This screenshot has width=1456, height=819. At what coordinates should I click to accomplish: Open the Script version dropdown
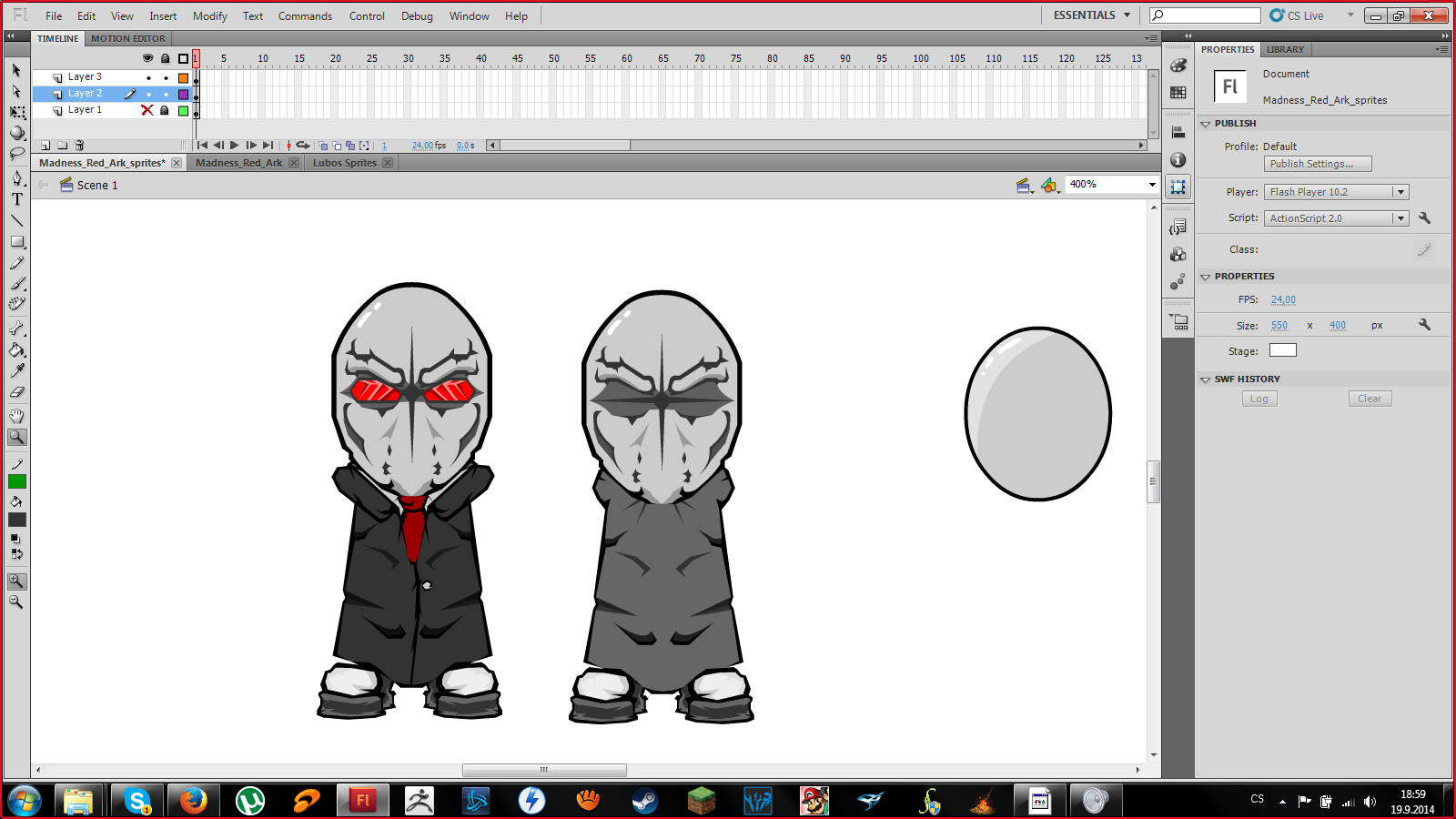(1400, 218)
